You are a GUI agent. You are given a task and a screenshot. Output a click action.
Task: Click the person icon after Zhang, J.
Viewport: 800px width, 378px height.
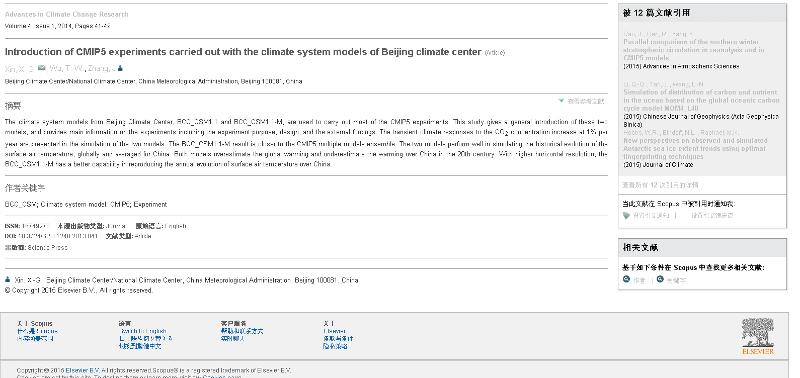click(120, 68)
